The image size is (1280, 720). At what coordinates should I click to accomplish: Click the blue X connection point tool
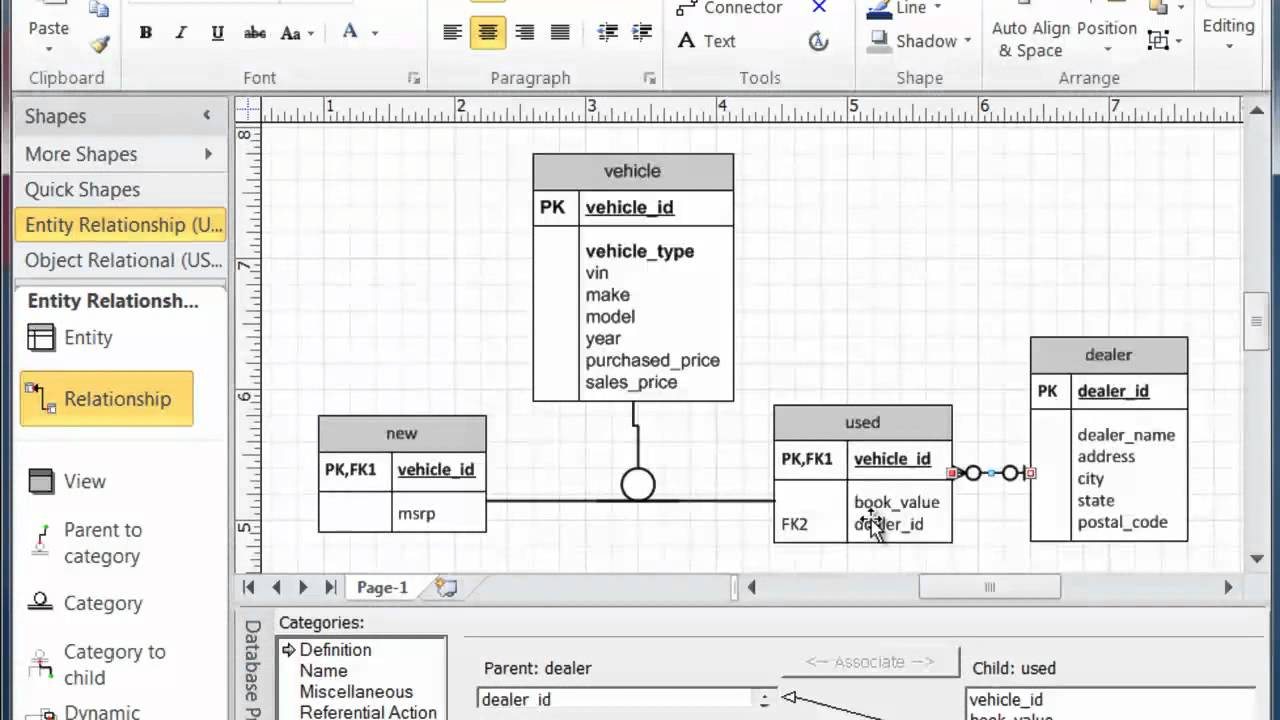[x=819, y=8]
